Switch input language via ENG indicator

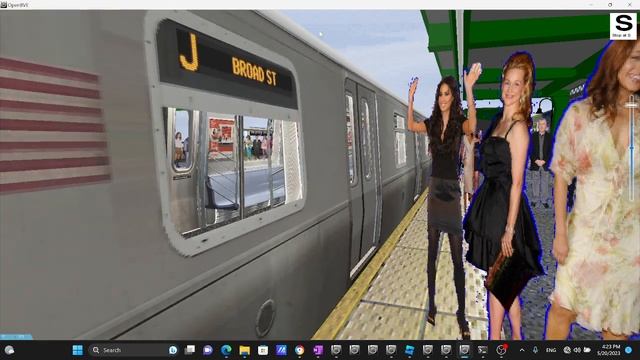pos(551,350)
